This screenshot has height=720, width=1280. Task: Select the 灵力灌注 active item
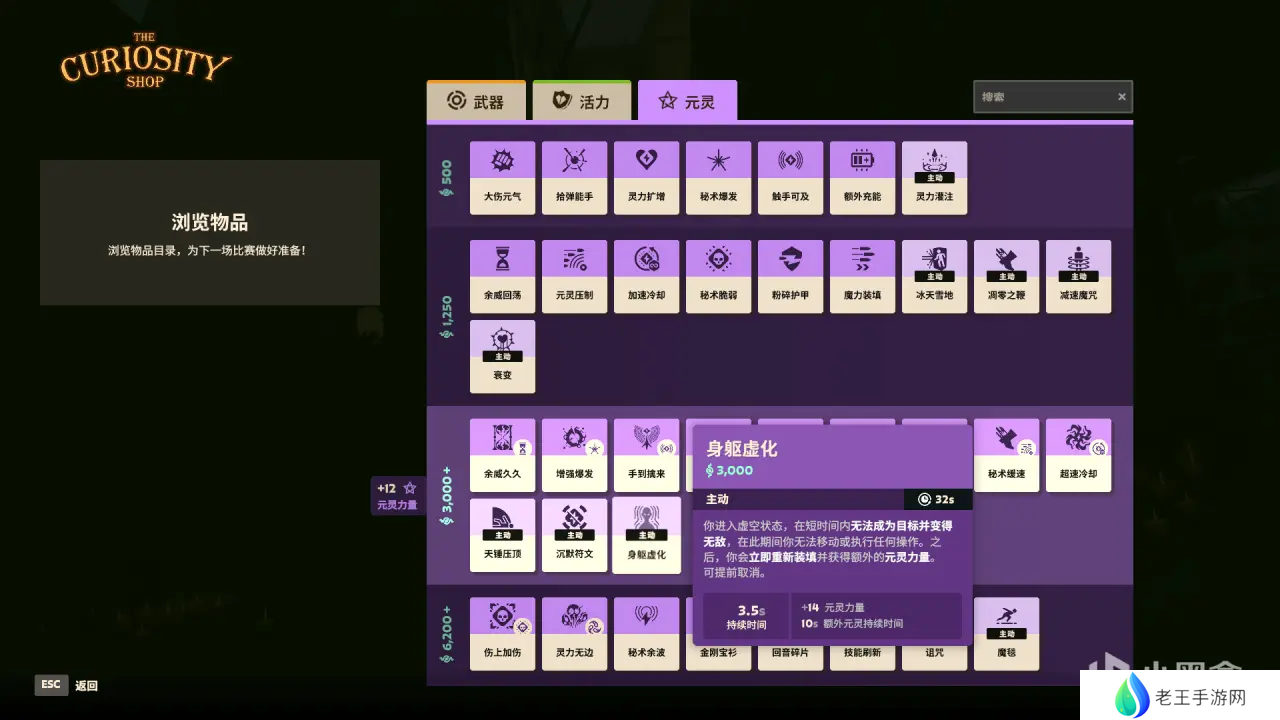pos(934,177)
